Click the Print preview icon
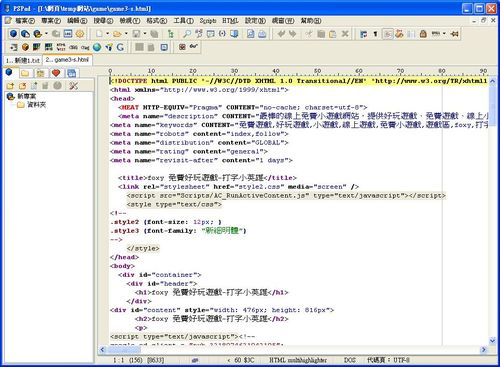The width and height of the screenshot is (500, 367). pyautogui.click(x=250, y=34)
